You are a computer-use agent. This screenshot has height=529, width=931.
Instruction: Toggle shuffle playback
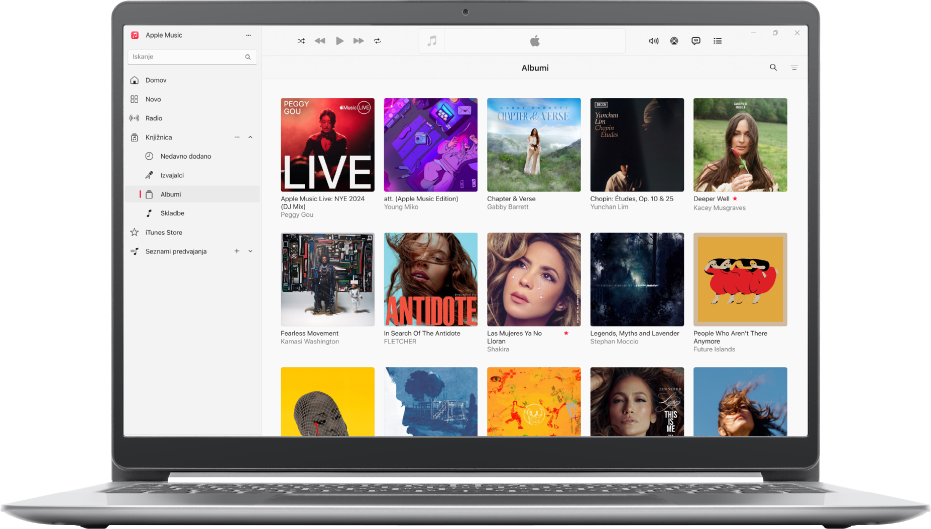(x=301, y=41)
